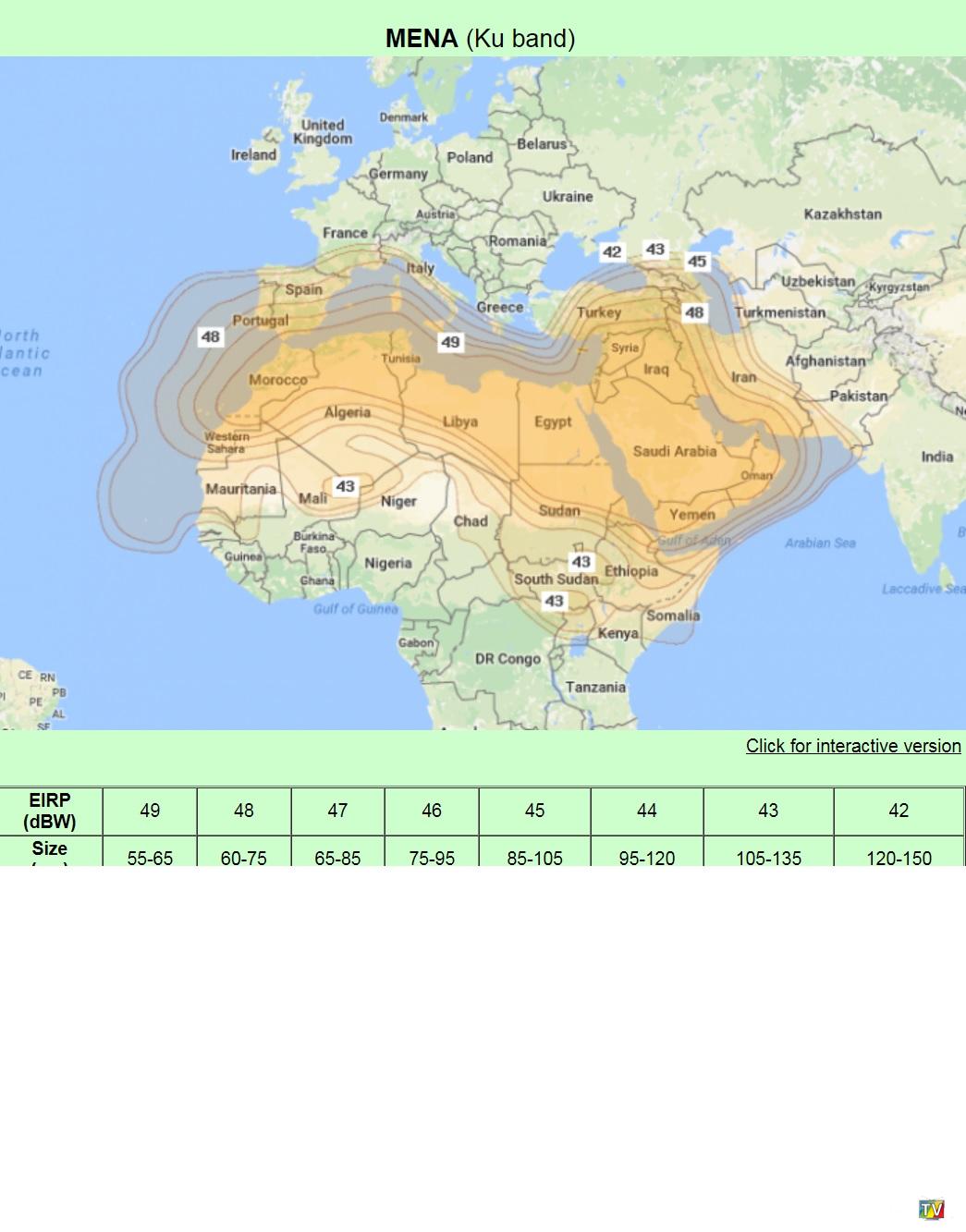Click the 120-150 dish size cell
The height and width of the screenshot is (1232, 966).
[899, 856]
